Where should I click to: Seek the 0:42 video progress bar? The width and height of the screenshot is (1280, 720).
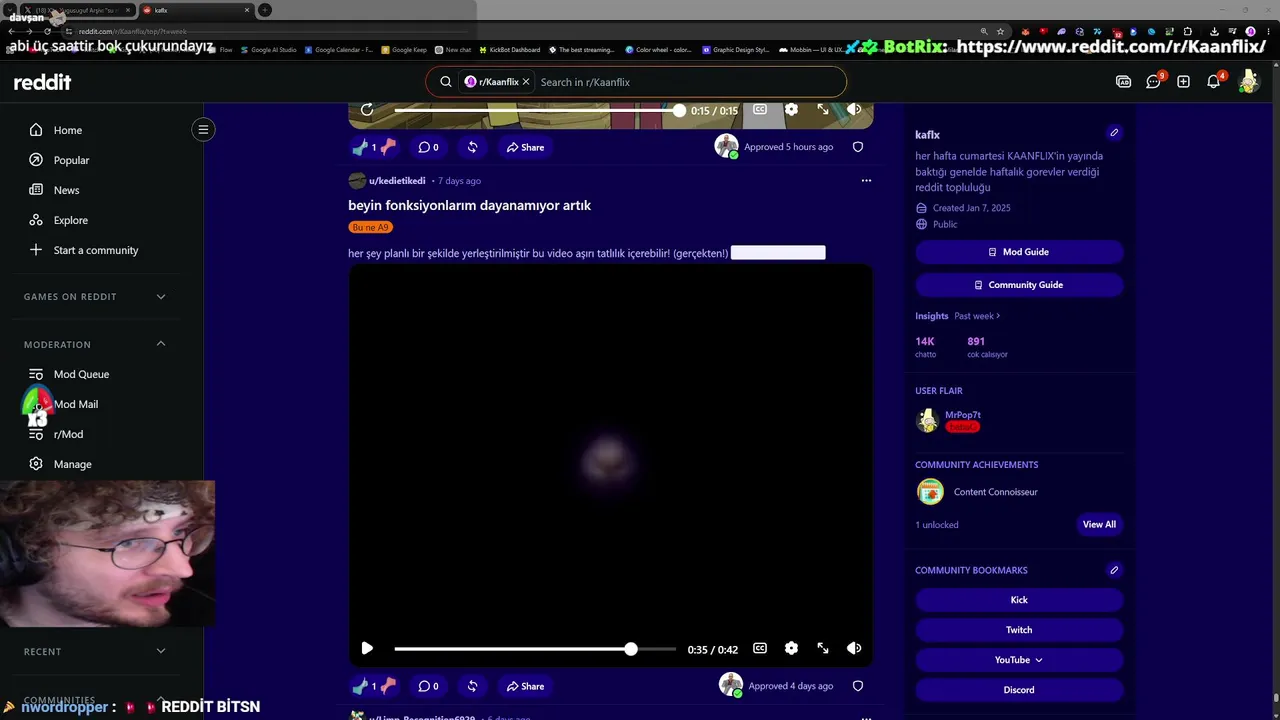click(x=535, y=649)
